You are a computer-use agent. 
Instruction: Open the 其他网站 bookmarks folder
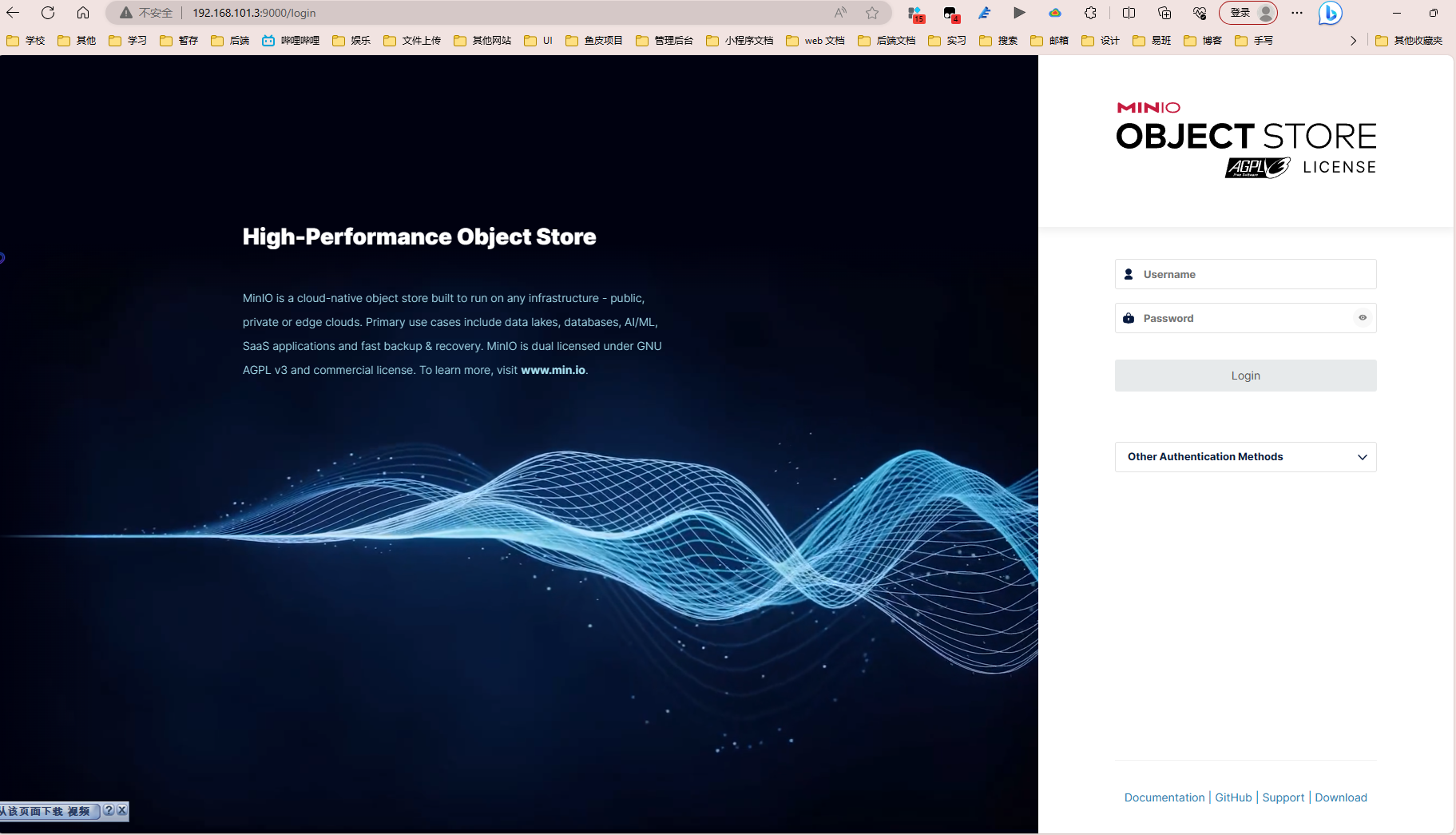(x=482, y=41)
